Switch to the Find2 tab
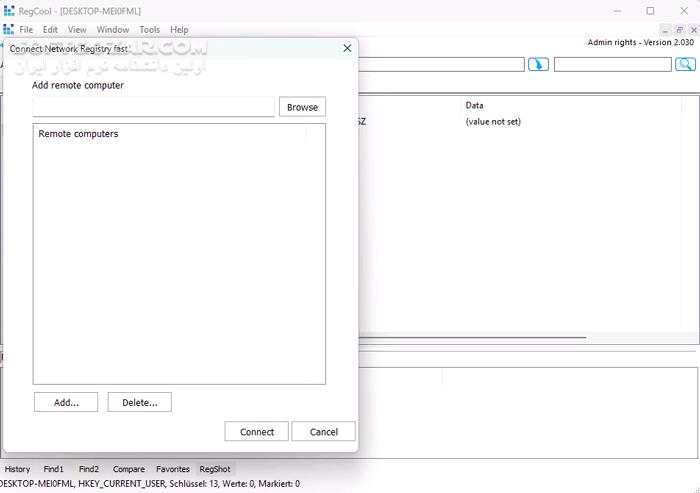 click(x=89, y=469)
